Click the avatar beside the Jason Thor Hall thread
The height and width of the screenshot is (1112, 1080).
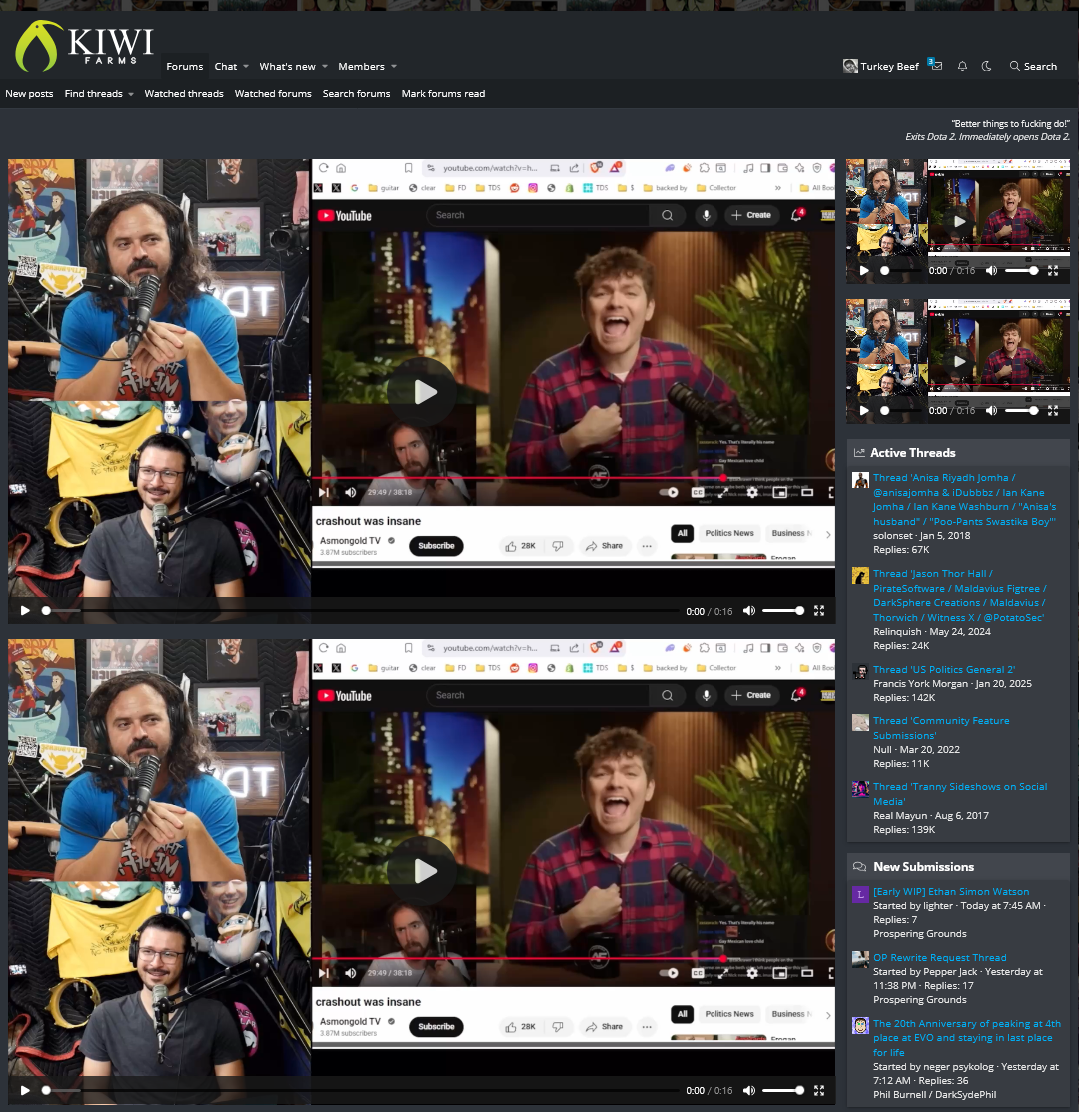click(860, 576)
